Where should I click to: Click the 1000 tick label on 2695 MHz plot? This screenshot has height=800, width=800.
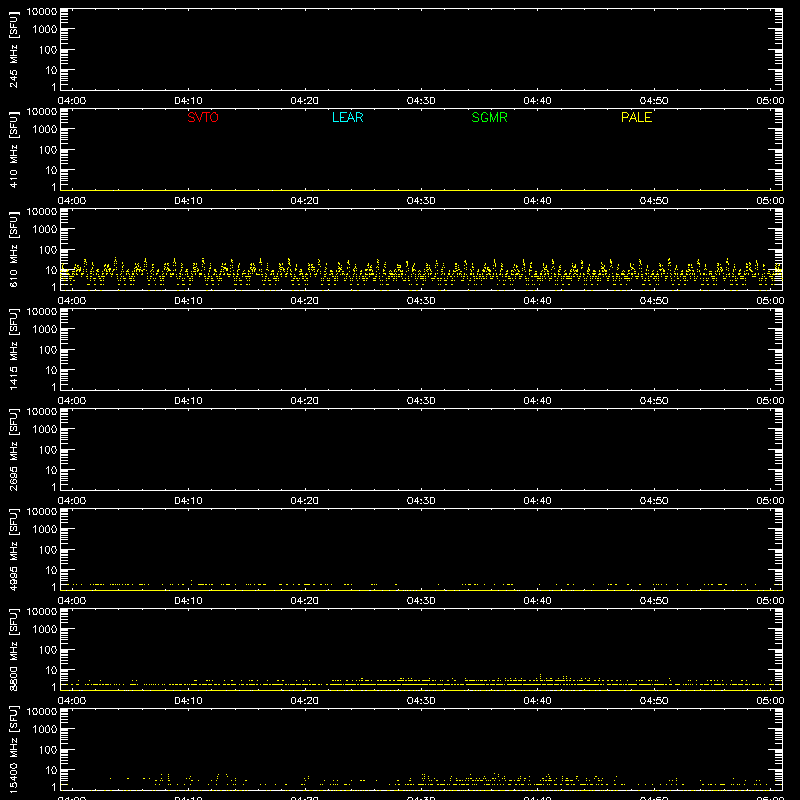pos(45,430)
